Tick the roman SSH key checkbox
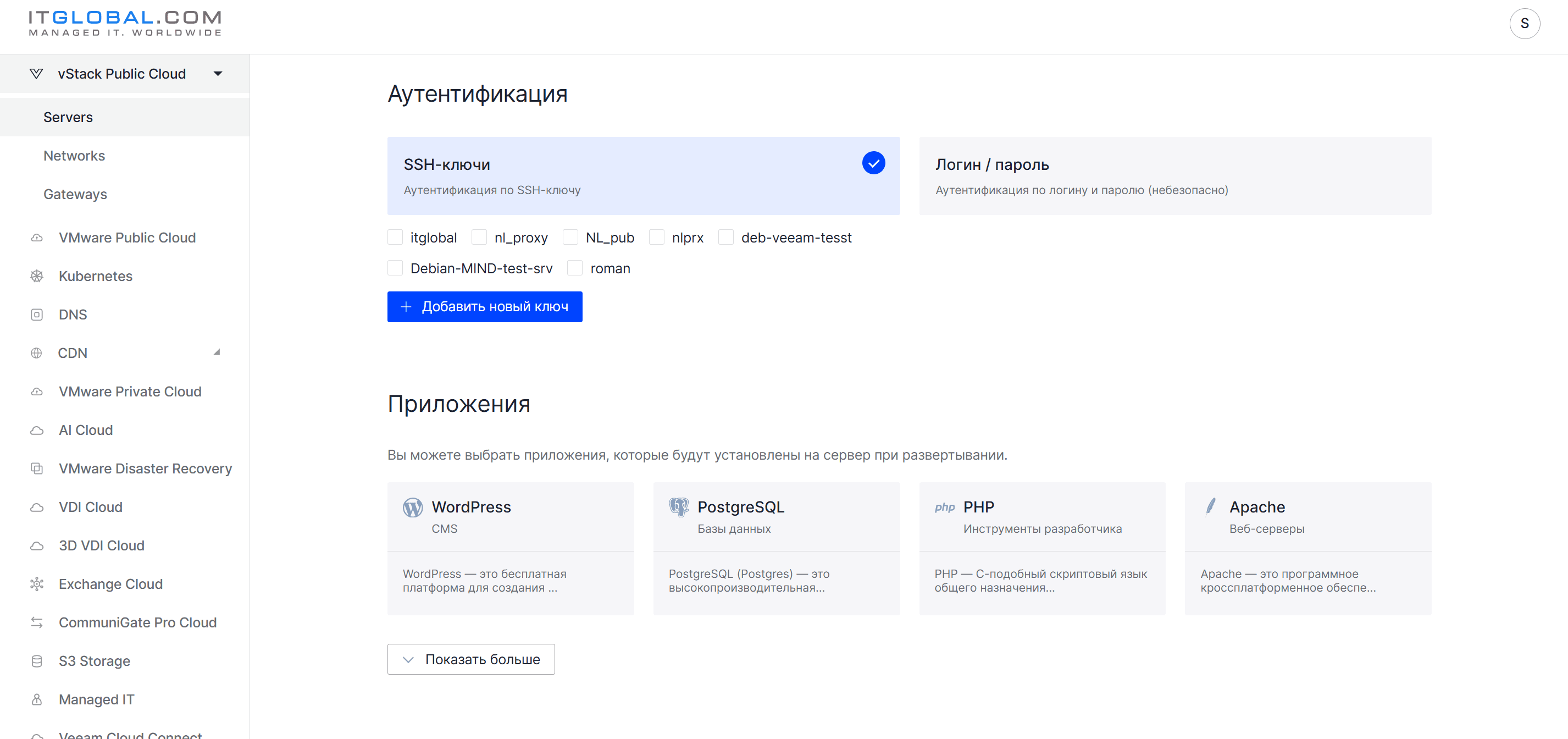 pyautogui.click(x=575, y=268)
